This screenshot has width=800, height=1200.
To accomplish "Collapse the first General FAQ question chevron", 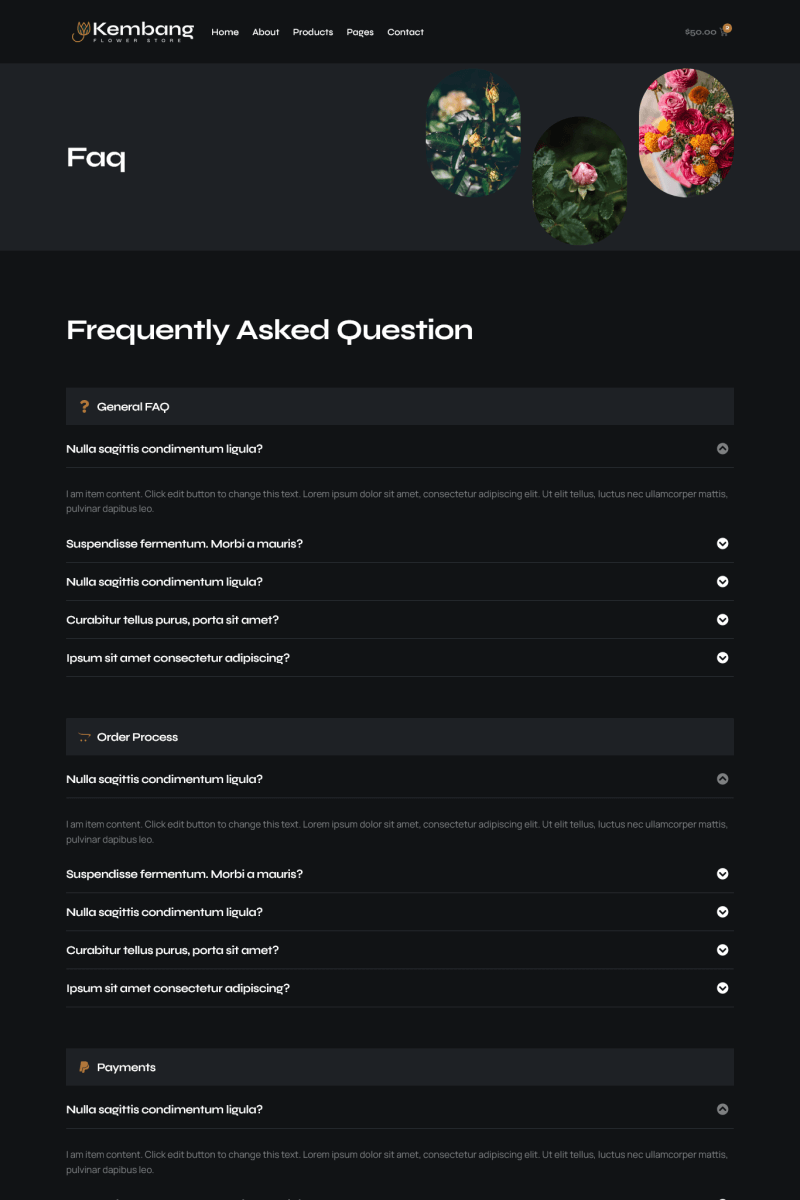I will 723,449.
